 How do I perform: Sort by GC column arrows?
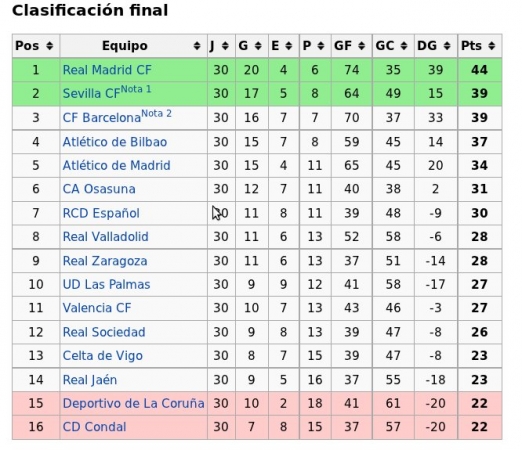pos(404,46)
